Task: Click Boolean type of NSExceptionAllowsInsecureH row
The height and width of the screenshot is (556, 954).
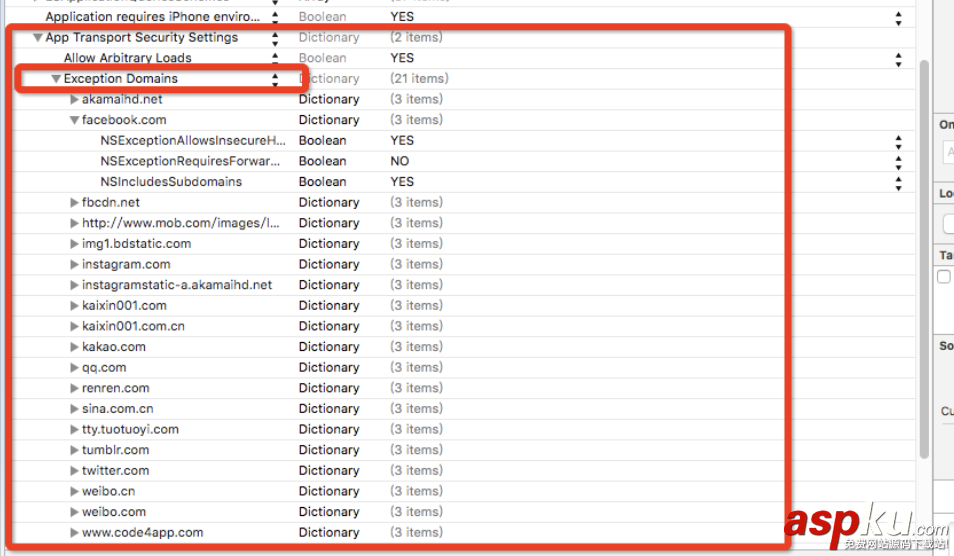Action: (322, 141)
